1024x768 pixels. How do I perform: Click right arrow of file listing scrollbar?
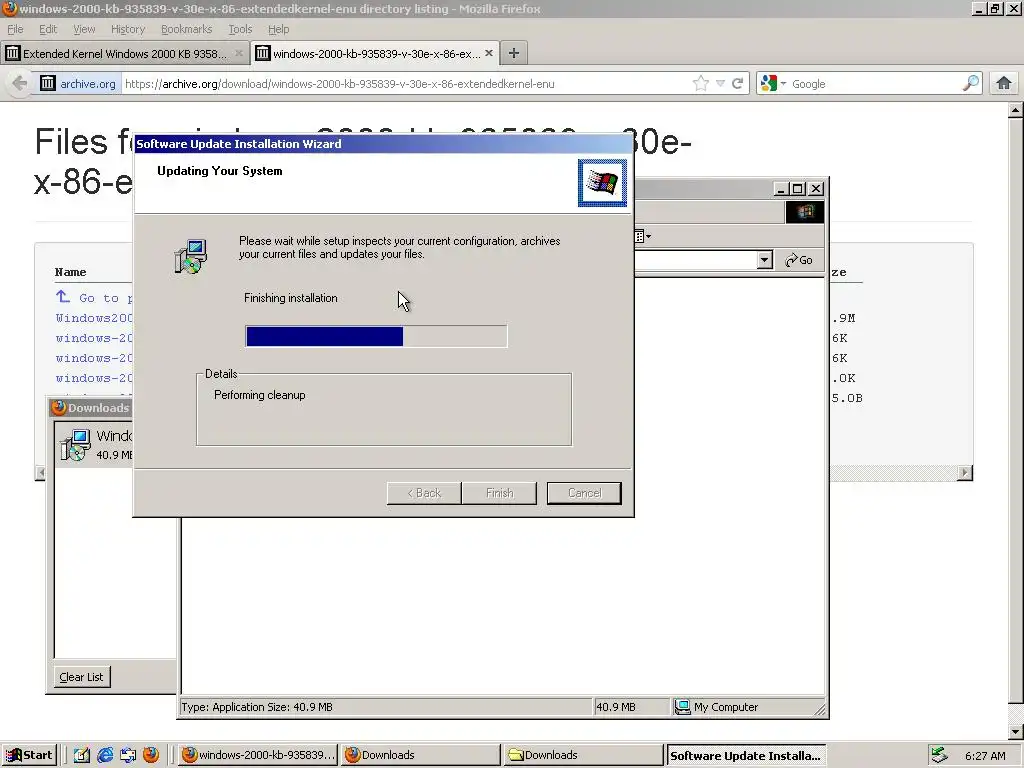[965, 472]
